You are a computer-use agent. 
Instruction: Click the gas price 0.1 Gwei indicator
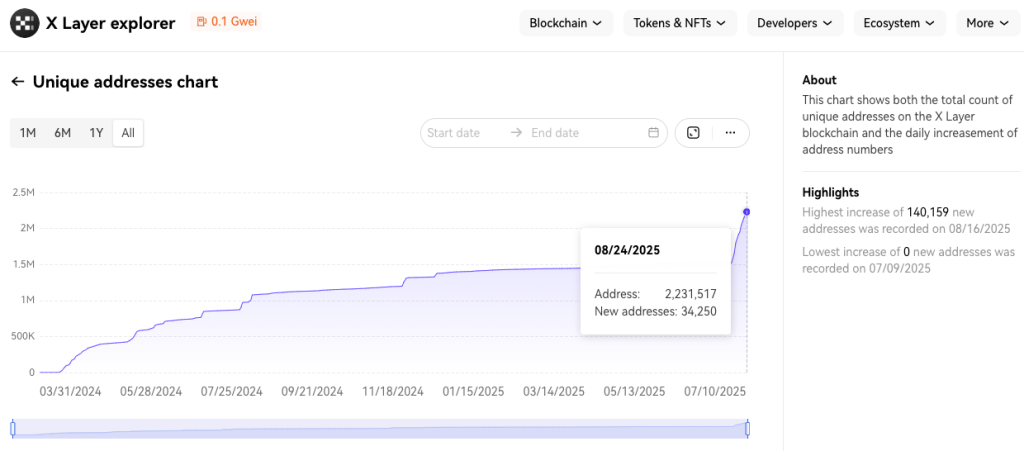pos(227,22)
